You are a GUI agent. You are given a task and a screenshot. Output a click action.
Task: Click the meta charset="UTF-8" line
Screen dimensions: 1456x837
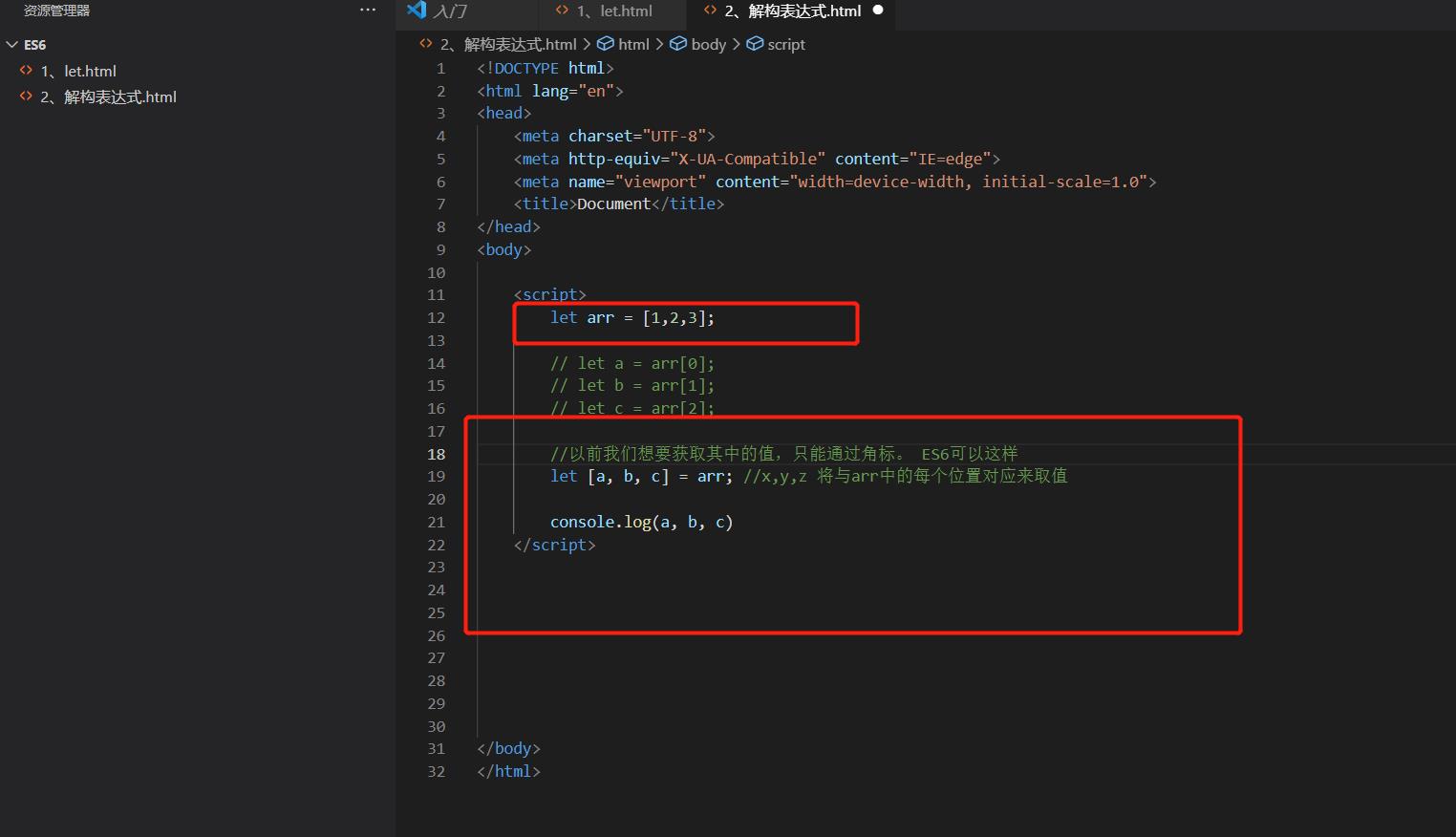click(x=614, y=136)
